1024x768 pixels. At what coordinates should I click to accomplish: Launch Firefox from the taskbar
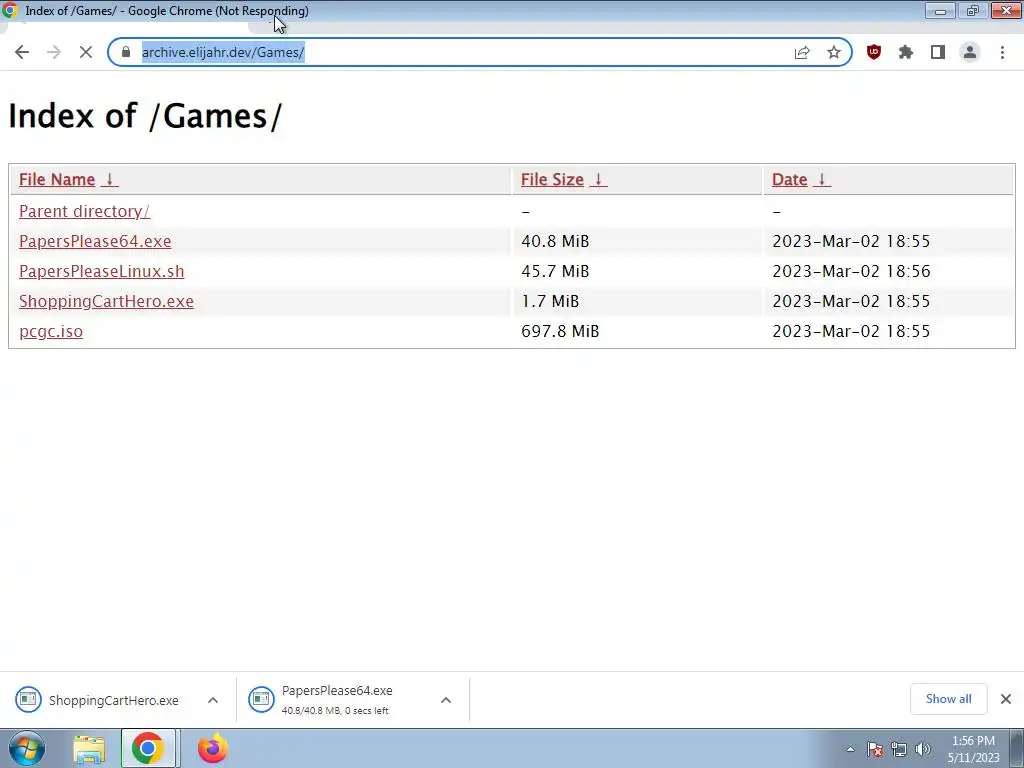tap(213, 748)
